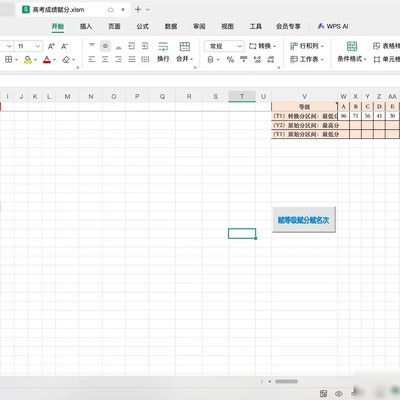
Task: Switch to the 审阅 ribbon tab
Action: pos(199,26)
